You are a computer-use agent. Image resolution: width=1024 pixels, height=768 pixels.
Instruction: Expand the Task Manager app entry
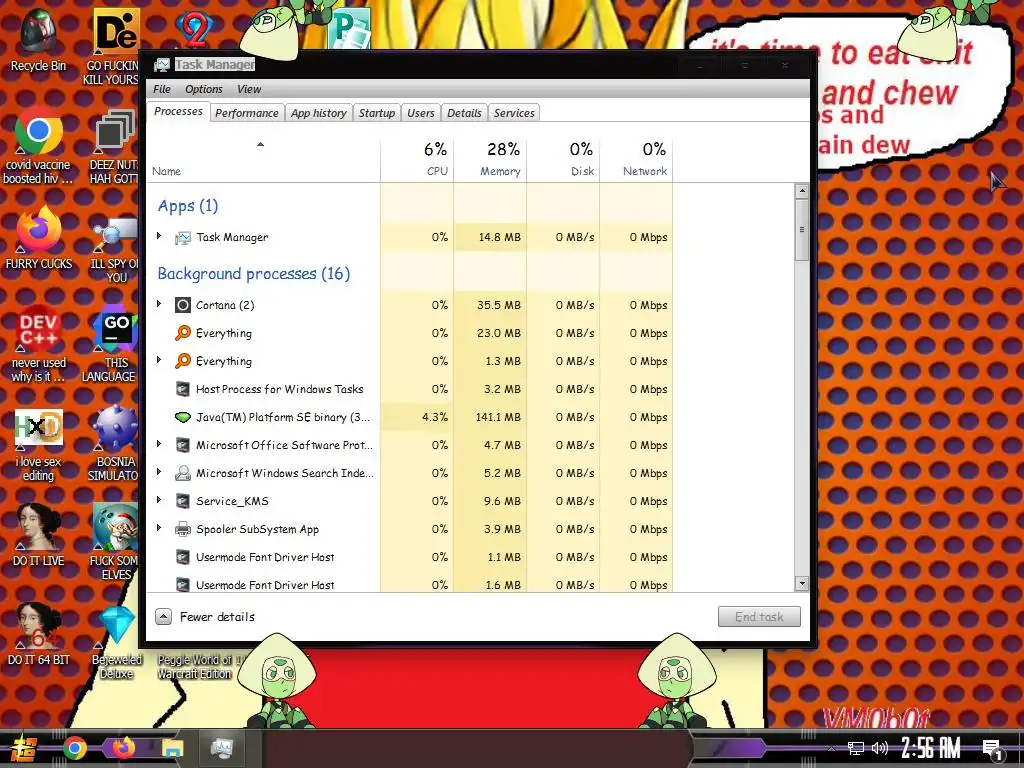[159, 236]
